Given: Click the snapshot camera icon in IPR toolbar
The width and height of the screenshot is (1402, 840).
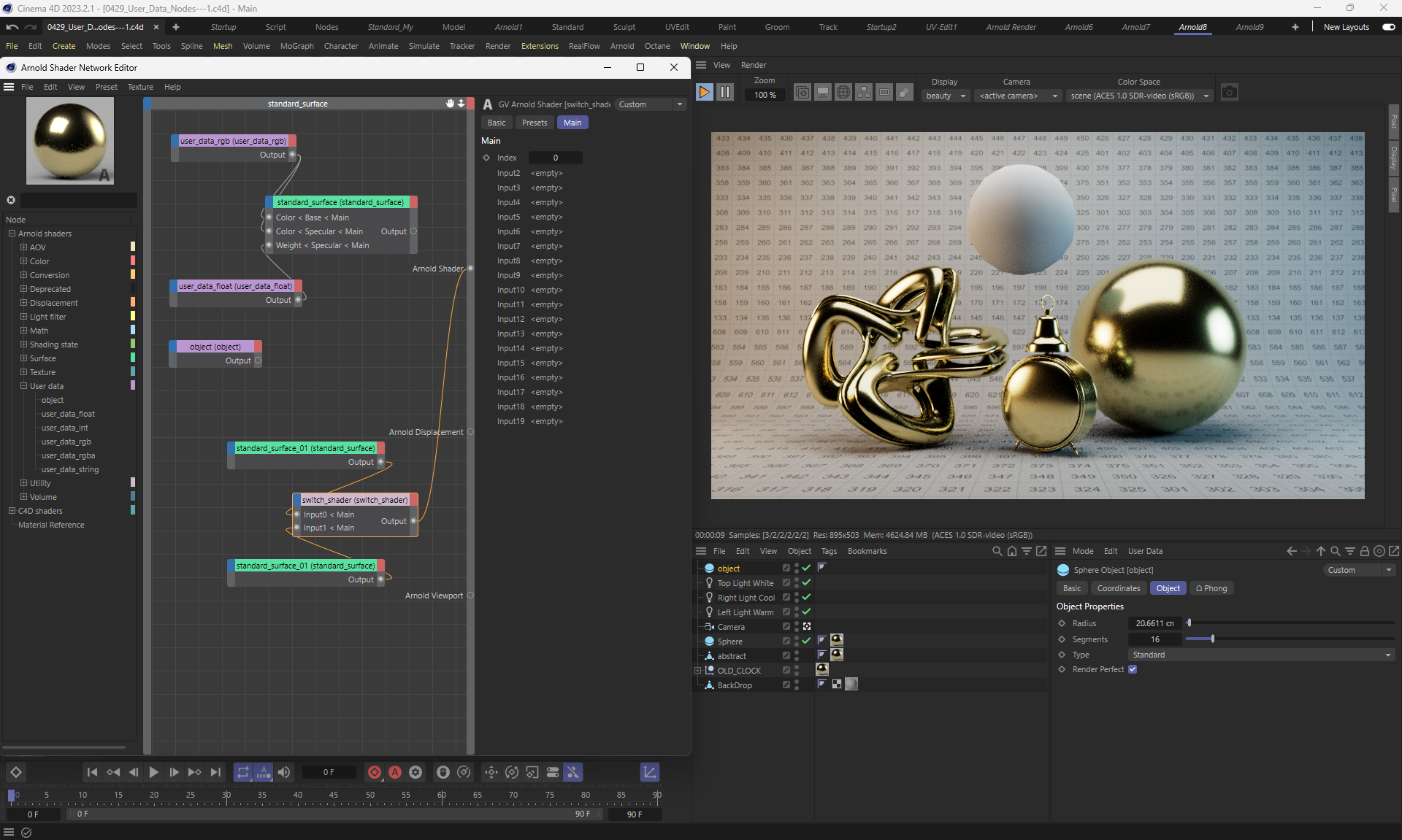Looking at the screenshot, I should [x=1230, y=93].
